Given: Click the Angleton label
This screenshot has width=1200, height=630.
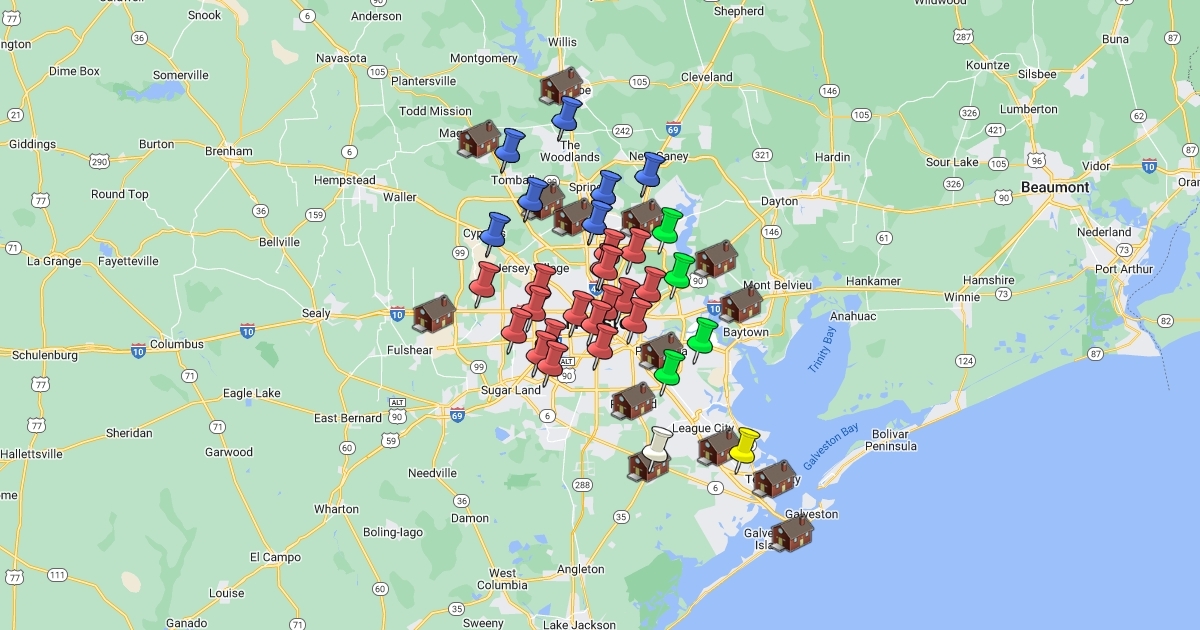Looking at the screenshot, I should pos(581,569).
